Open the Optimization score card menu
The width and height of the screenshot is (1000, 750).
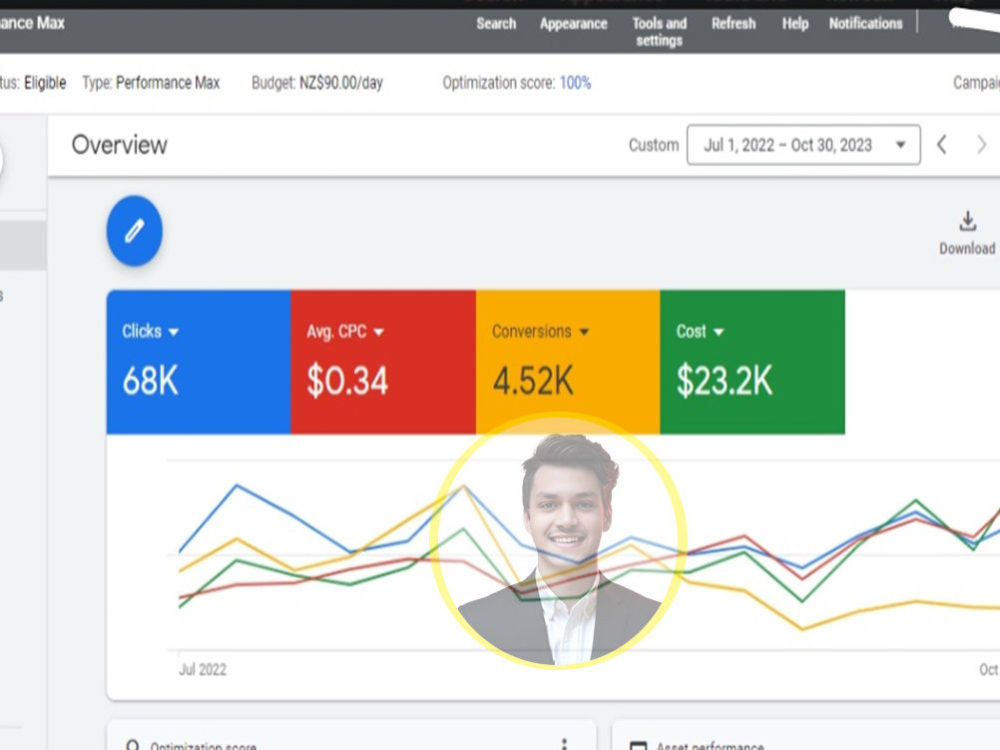click(x=564, y=744)
